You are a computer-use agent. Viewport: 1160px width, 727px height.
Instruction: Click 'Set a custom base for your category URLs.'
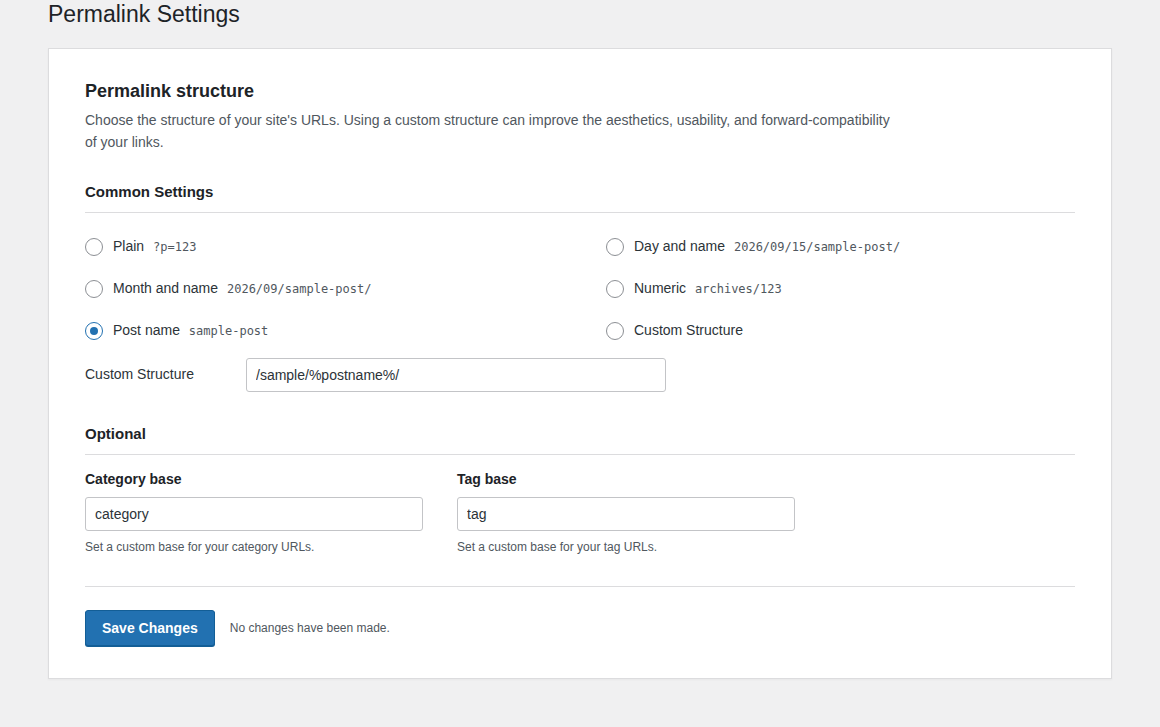200,547
